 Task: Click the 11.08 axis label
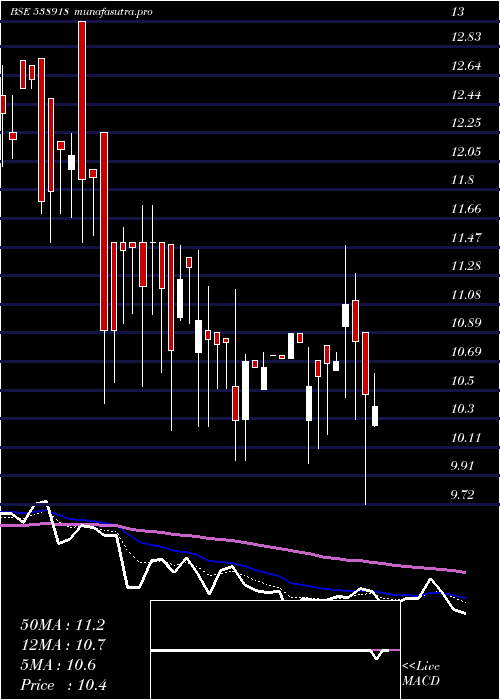(x=466, y=295)
